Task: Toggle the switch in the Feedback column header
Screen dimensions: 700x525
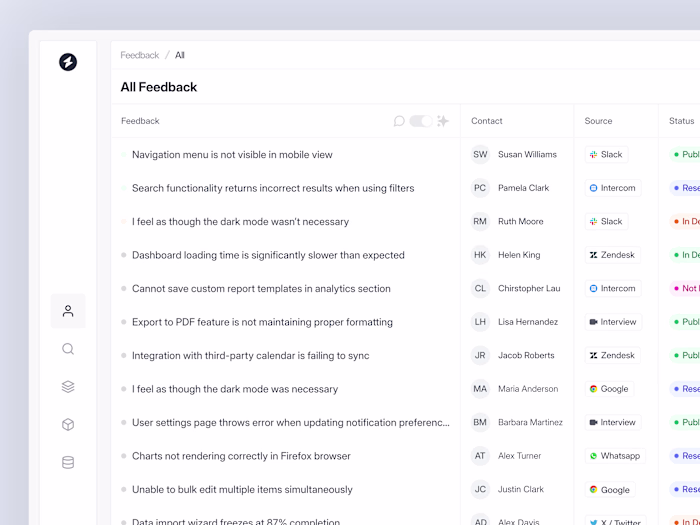Action: (421, 121)
